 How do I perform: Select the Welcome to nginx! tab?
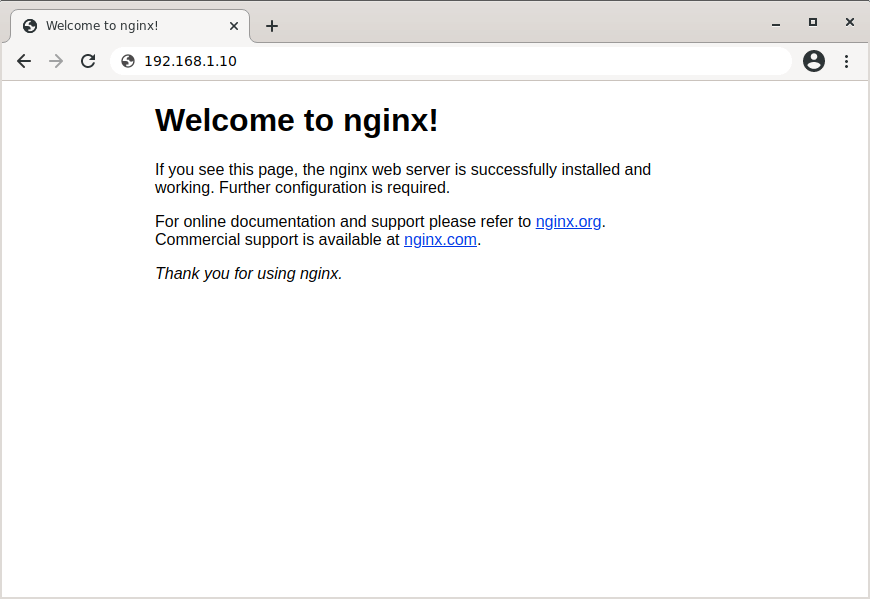click(x=130, y=26)
